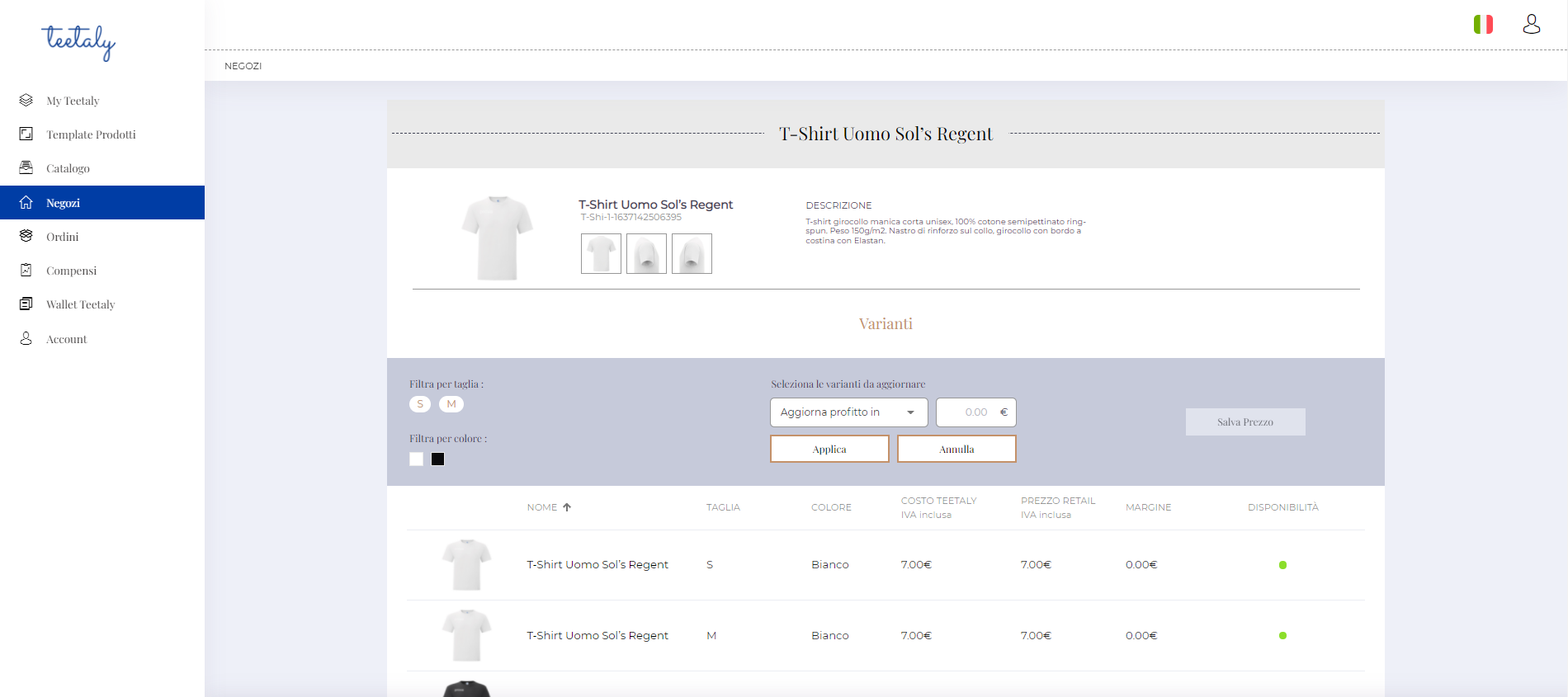
Task: Open the 'Aggiorna profitto in' dropdown
Action: click(x=848, y=412)
